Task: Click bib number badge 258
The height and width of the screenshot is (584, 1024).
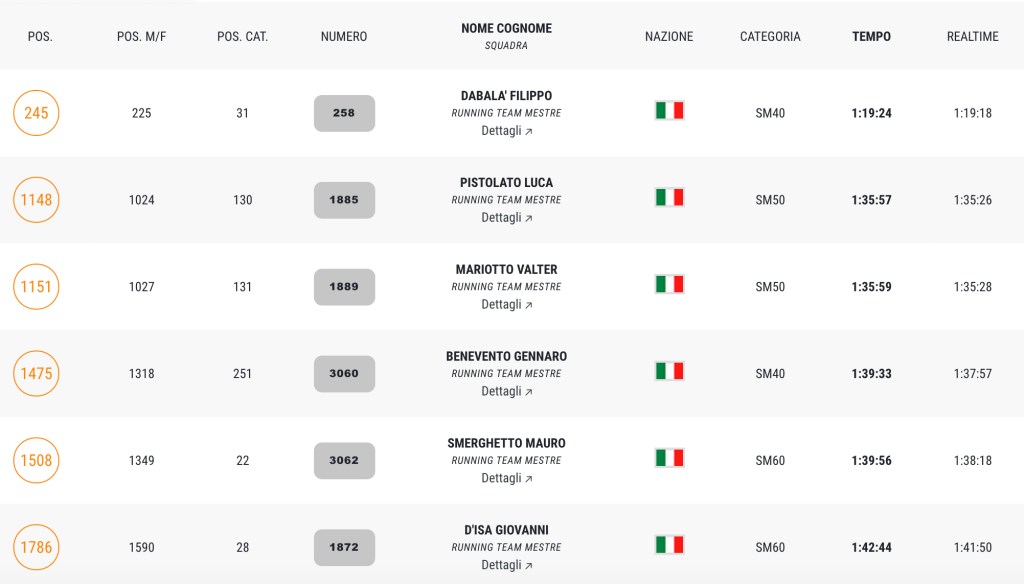Action: (x=344, y=113)
